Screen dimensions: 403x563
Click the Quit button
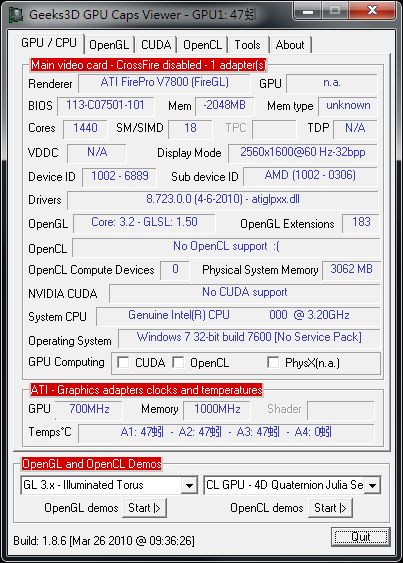361,537
